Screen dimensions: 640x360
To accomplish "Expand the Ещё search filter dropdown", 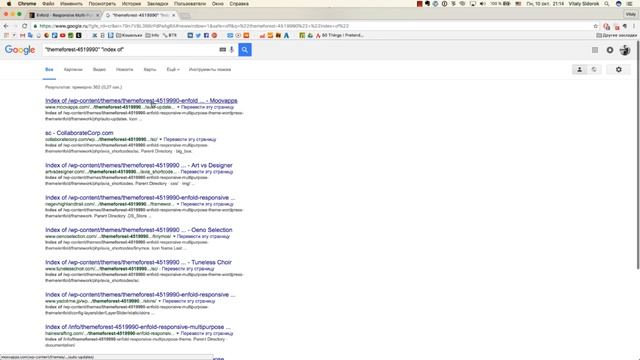I will pos(173,69).
